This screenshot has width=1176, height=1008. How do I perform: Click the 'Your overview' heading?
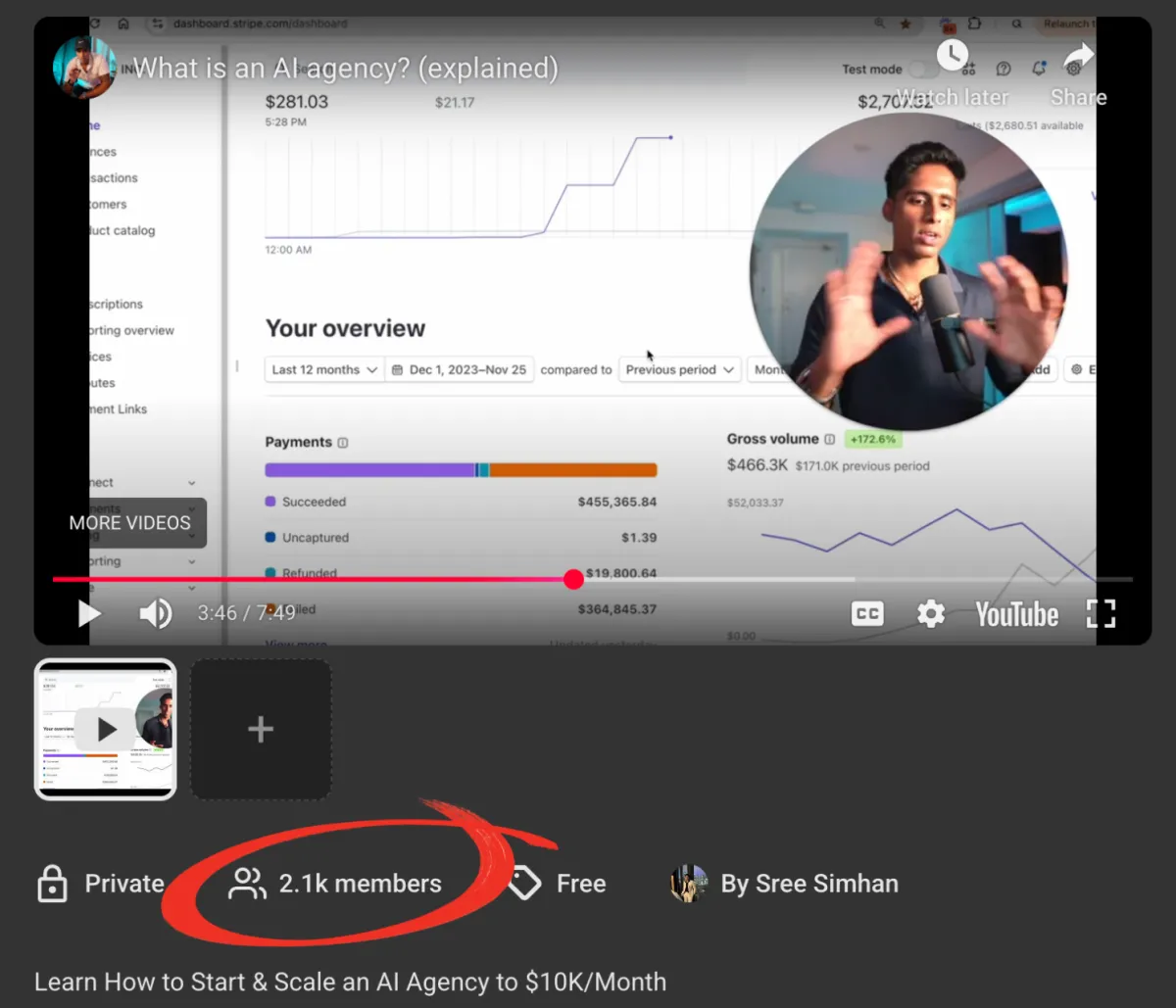click(x=345, y=329)
